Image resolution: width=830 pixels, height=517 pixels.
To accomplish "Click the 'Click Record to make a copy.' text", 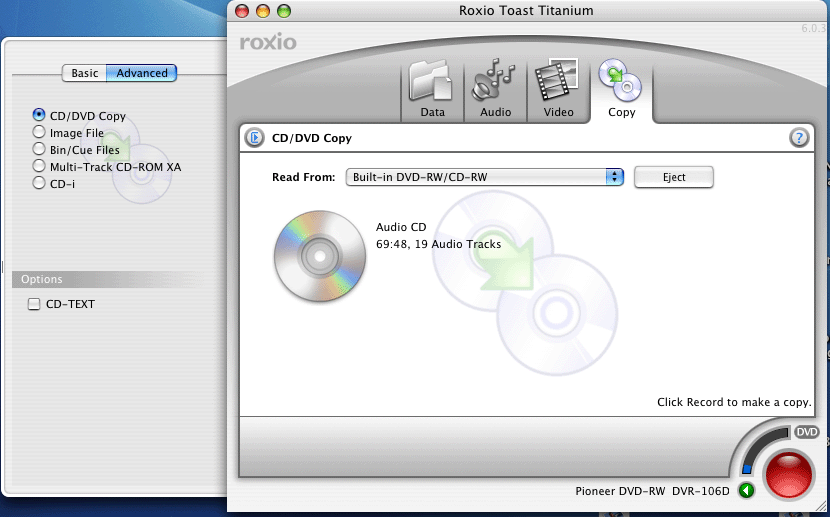I will click(734, 402).
